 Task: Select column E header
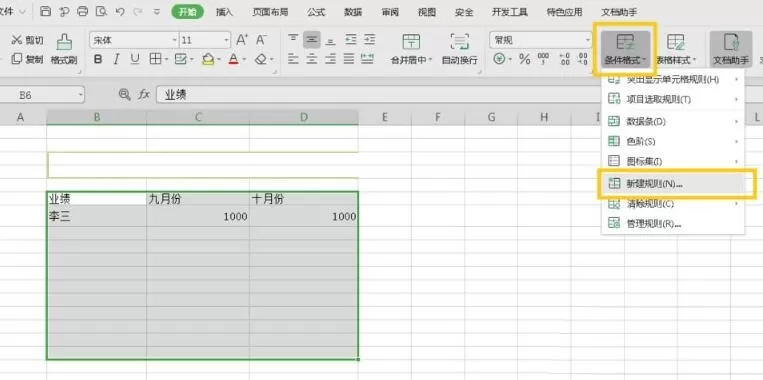coord(384,117)
